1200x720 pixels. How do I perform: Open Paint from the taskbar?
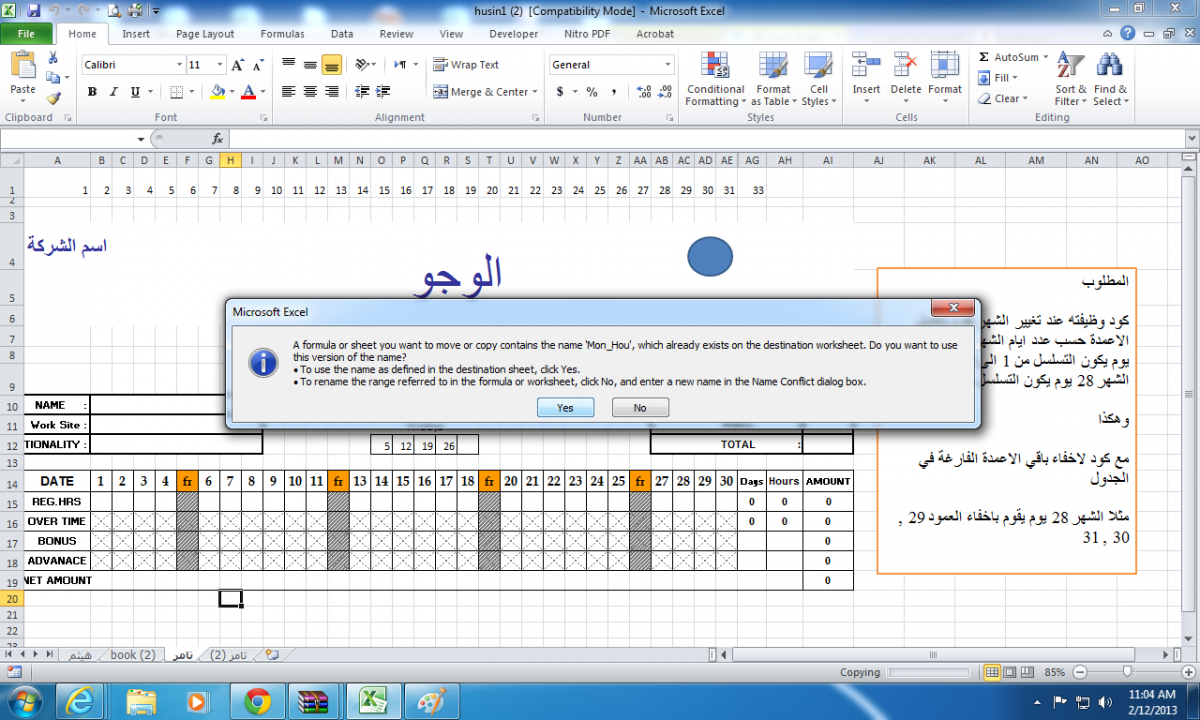[431, 701]
